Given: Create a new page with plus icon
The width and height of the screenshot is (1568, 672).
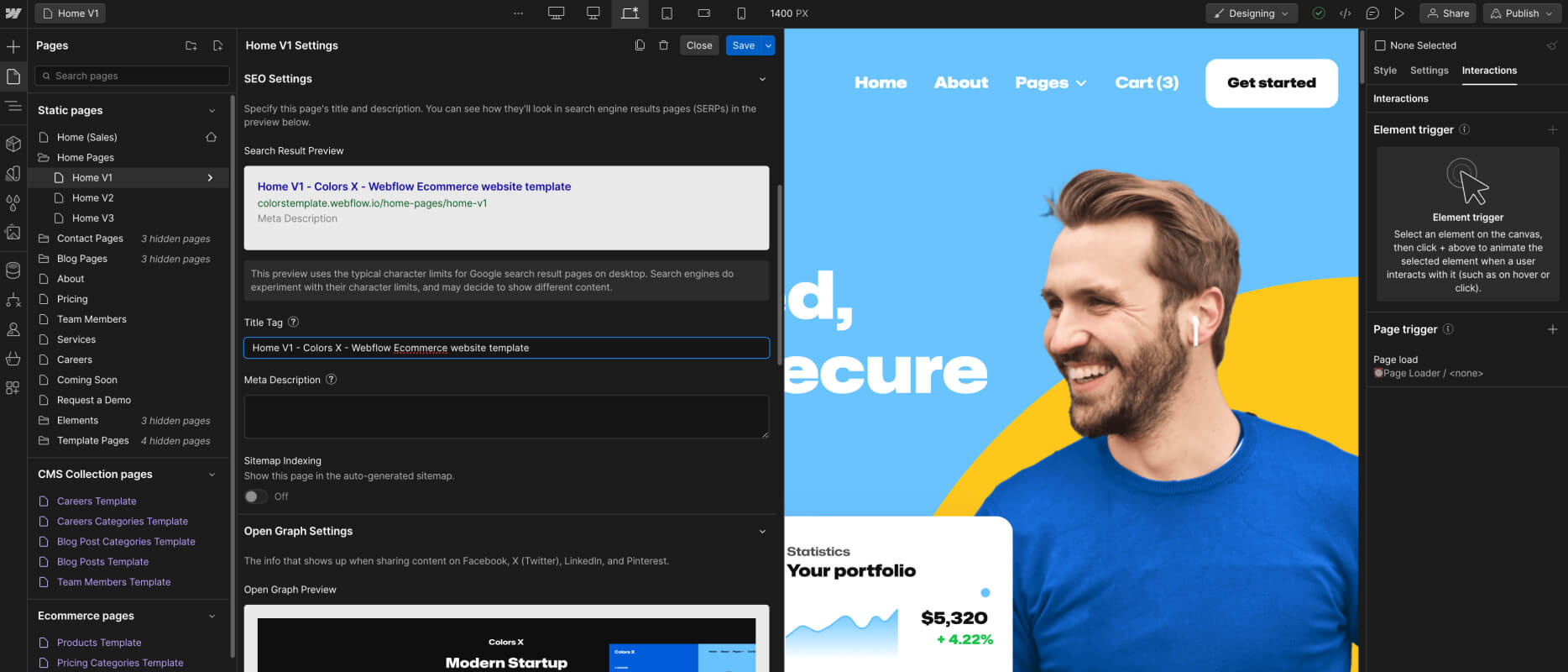Looking at the screenshot, I should (x=218, y=45).
